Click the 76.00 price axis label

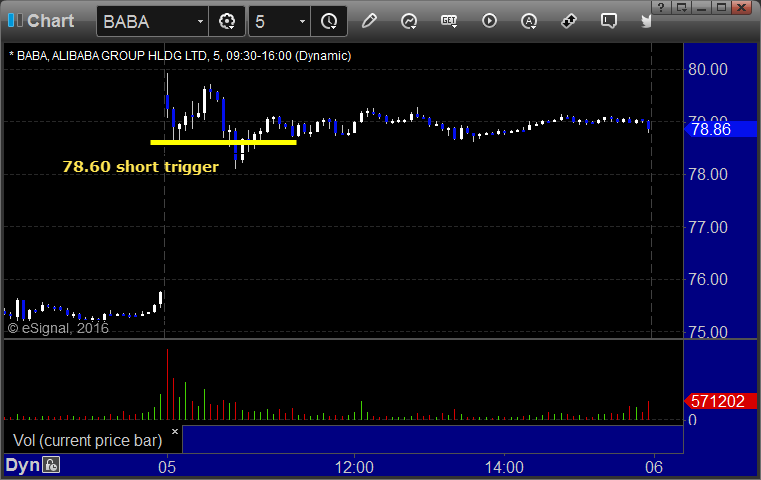pyautogui.click(x=708, y=279)
